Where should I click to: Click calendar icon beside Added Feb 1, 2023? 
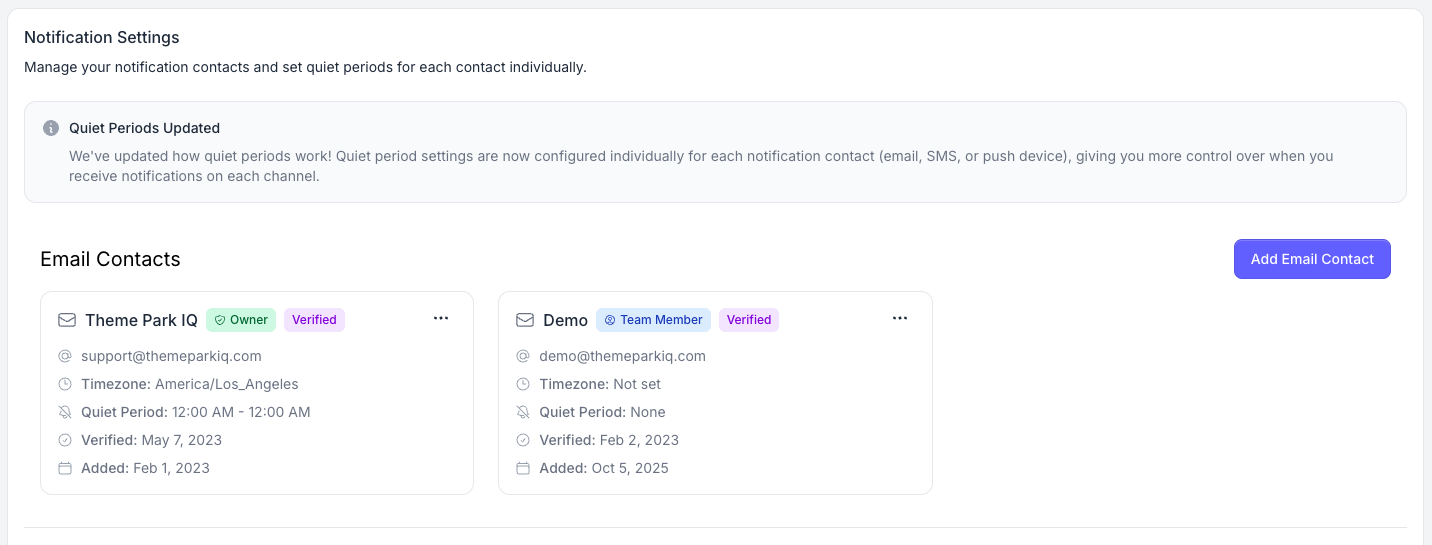65,468
